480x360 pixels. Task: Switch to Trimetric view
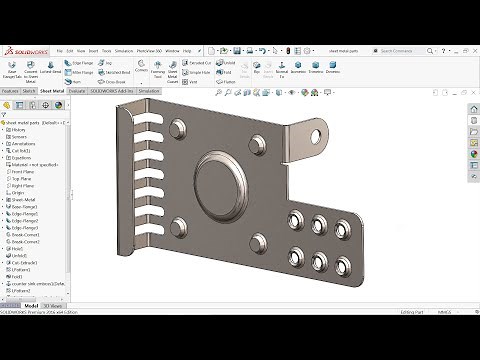(316, 67)
